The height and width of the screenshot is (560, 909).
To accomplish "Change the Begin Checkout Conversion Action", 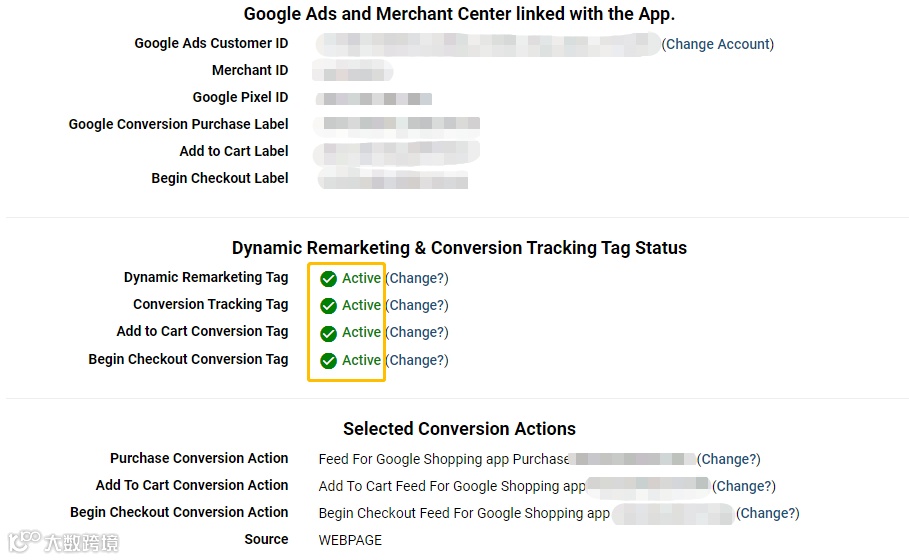I will (x=768, y=513).
